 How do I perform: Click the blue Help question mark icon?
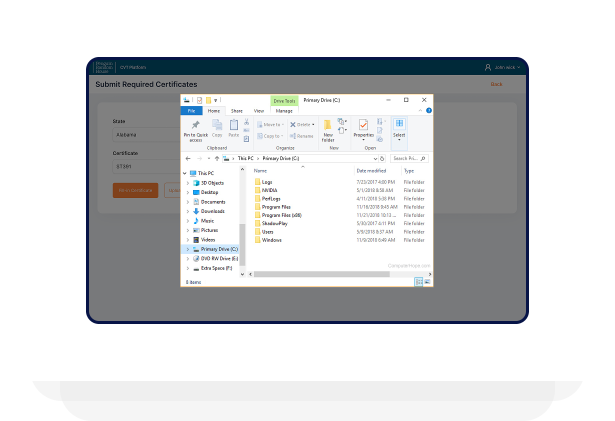coord(429,111)
